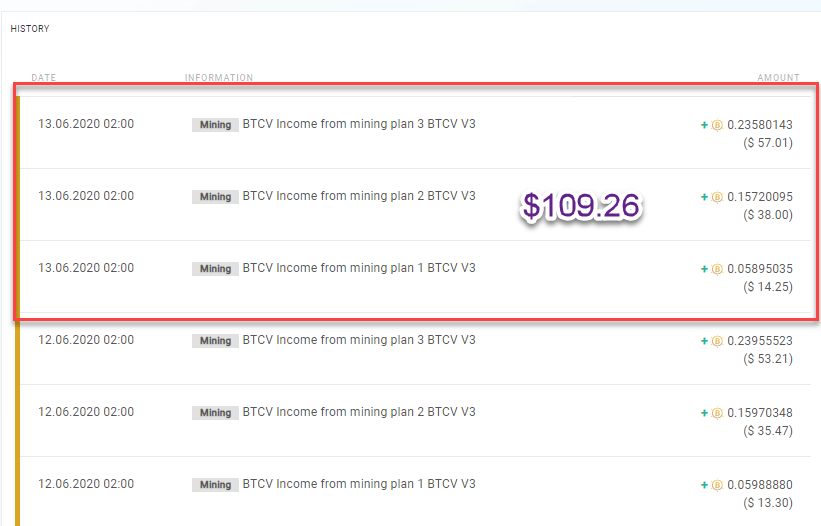Open the 13.06.2020 mining plan 1 income entry
Screen dimensions: 821x526
coord(415,277)
